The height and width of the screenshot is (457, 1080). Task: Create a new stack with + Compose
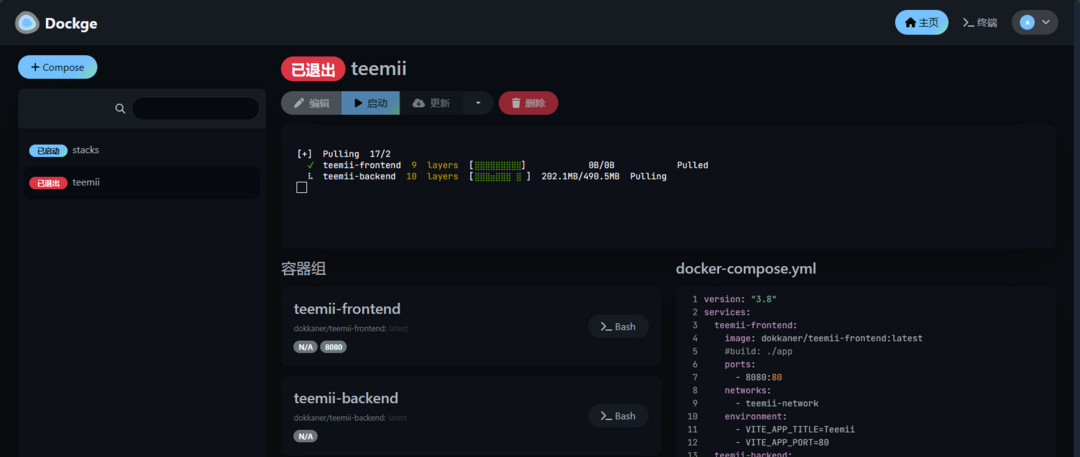(57, 67)
